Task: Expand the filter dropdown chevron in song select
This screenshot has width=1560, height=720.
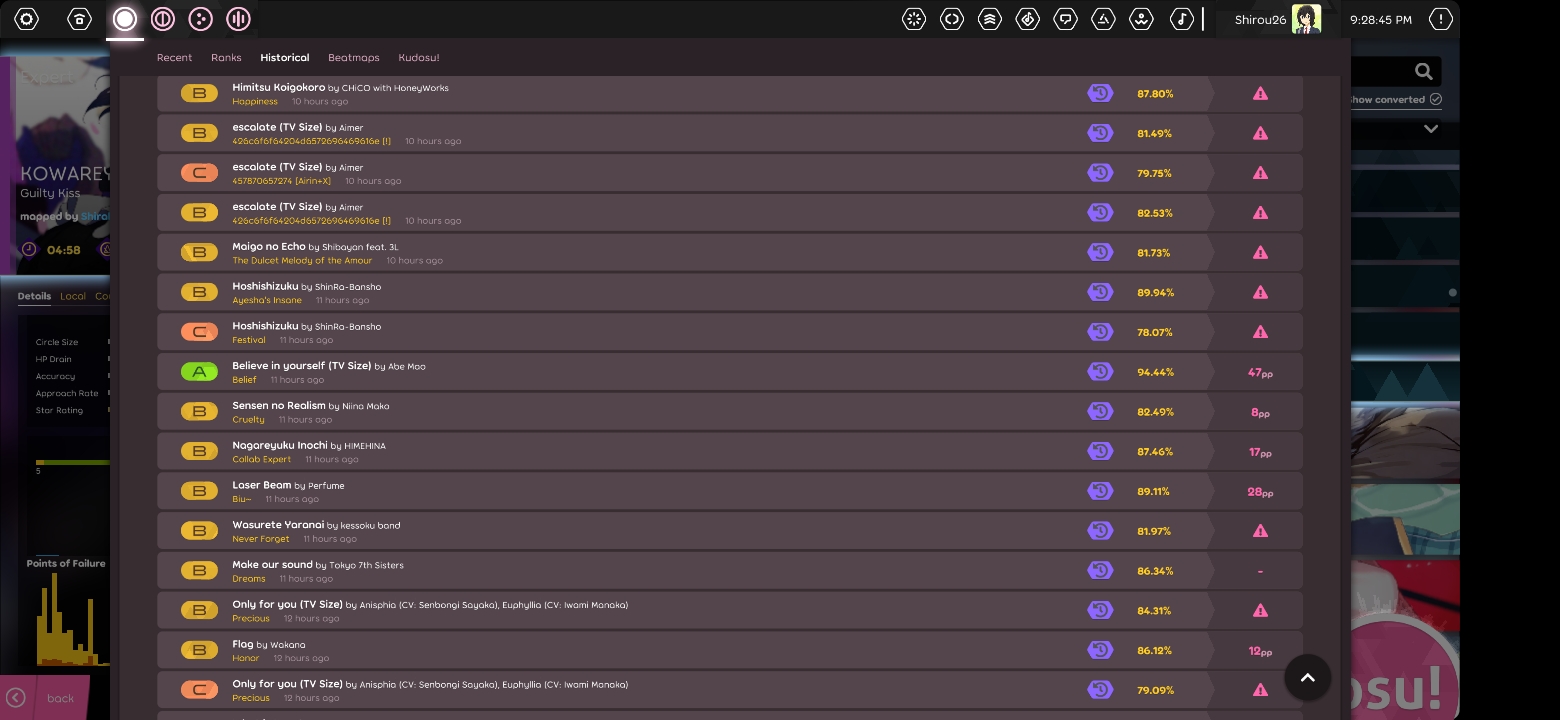Action: tap(1431, 129)
